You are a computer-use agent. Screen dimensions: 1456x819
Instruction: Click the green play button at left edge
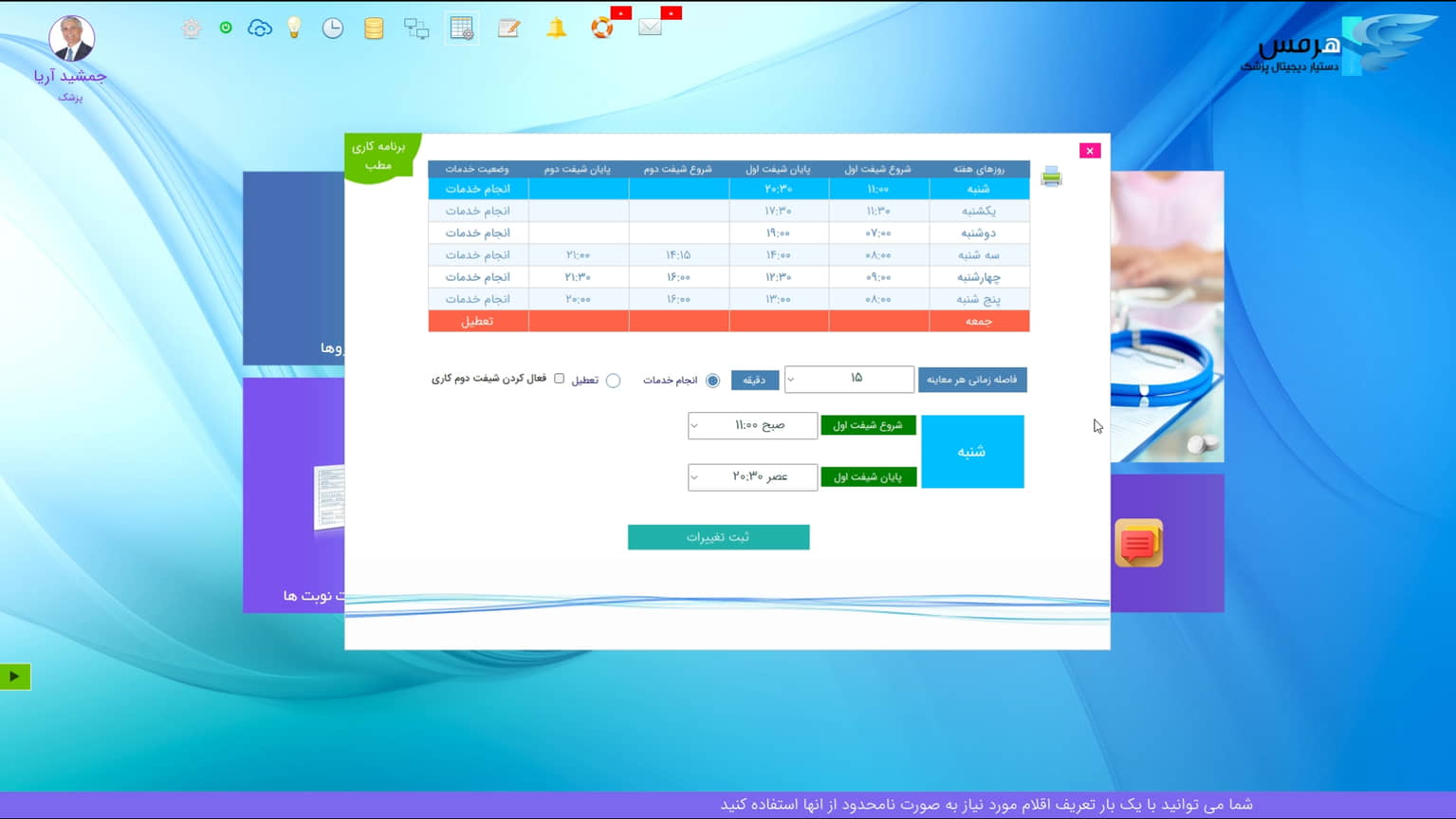tap(14, 677)
